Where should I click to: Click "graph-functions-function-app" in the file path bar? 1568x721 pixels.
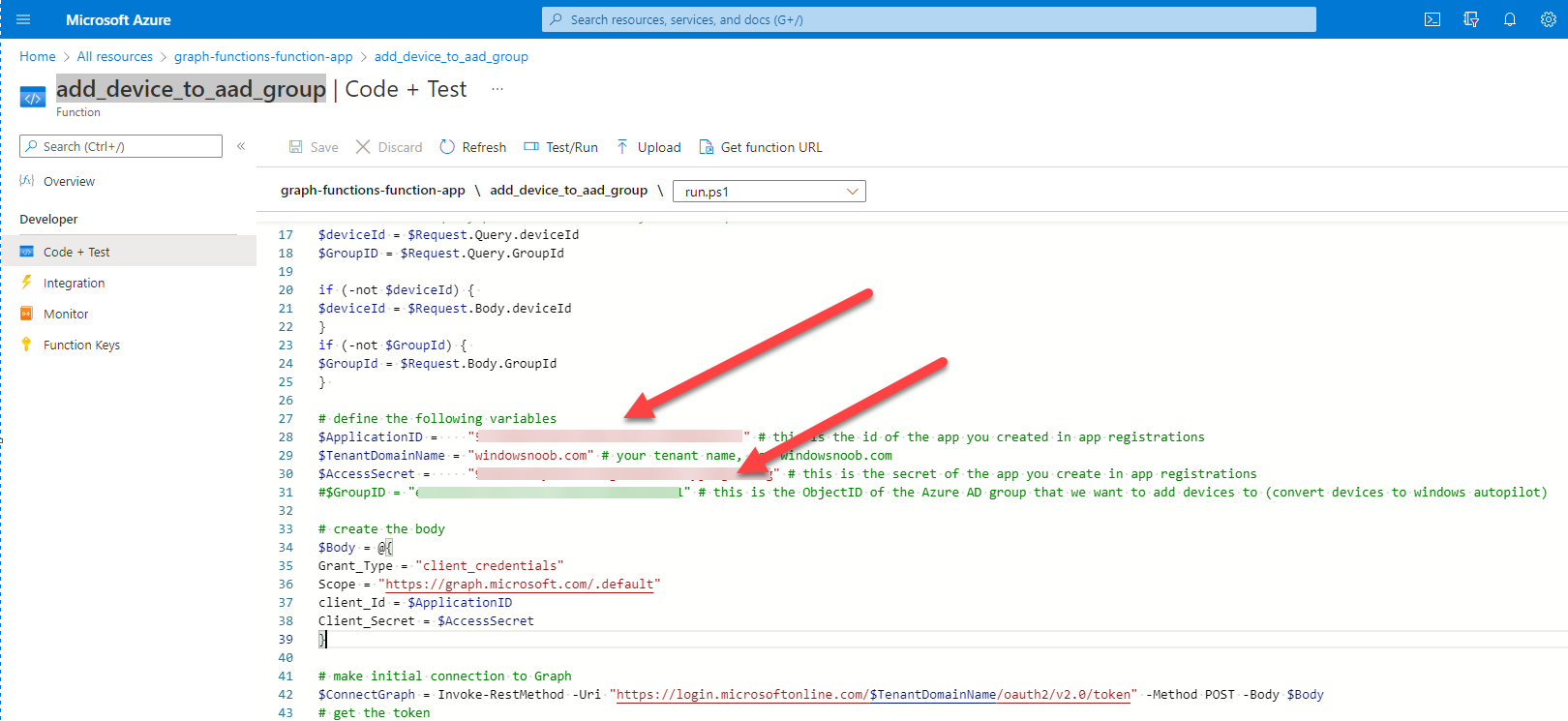click(373, 190)
